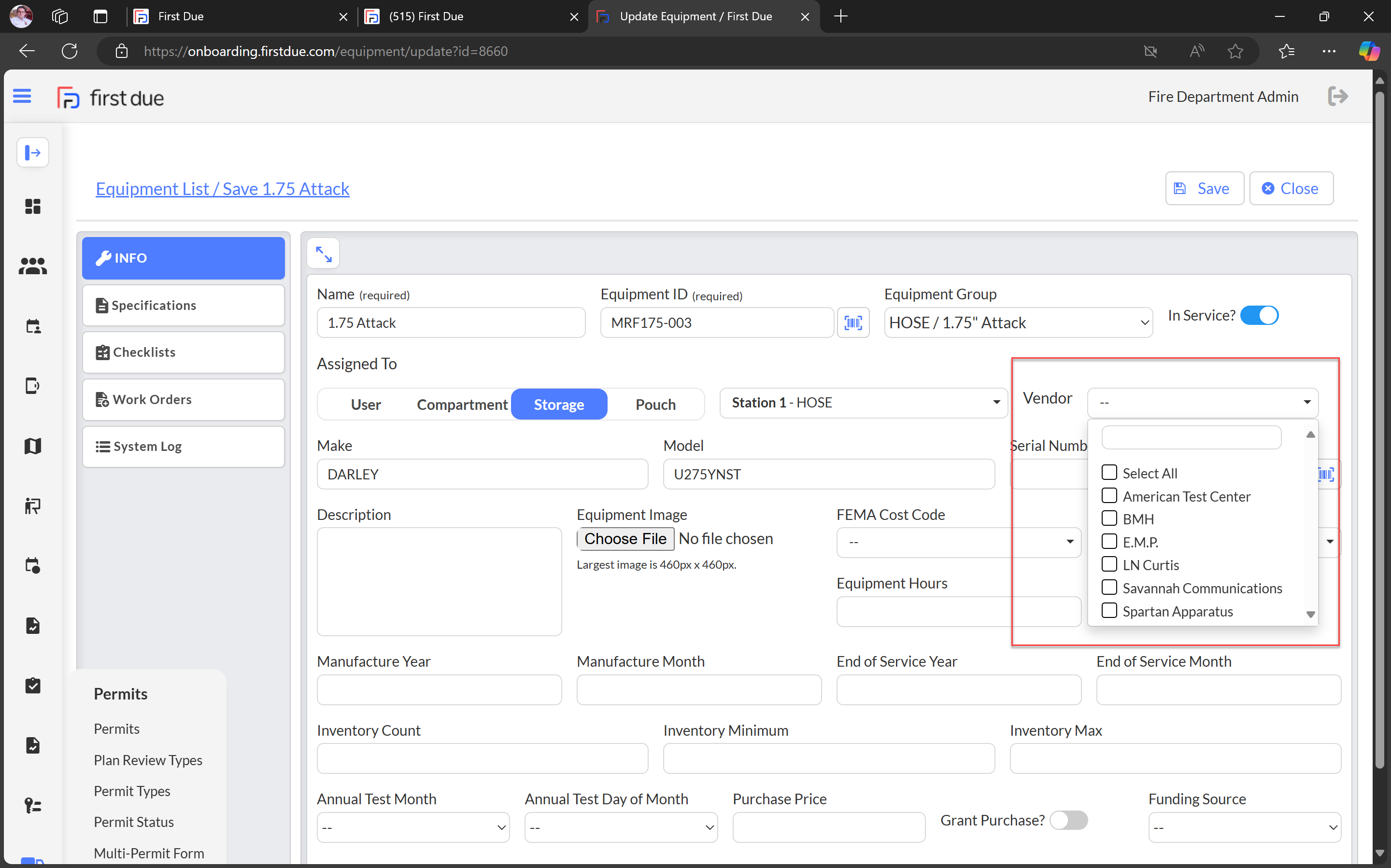1391x868 pixels.
Task: Open the Funding Source dropdown
Action: pyautogui.click(x=1245, y=827)
